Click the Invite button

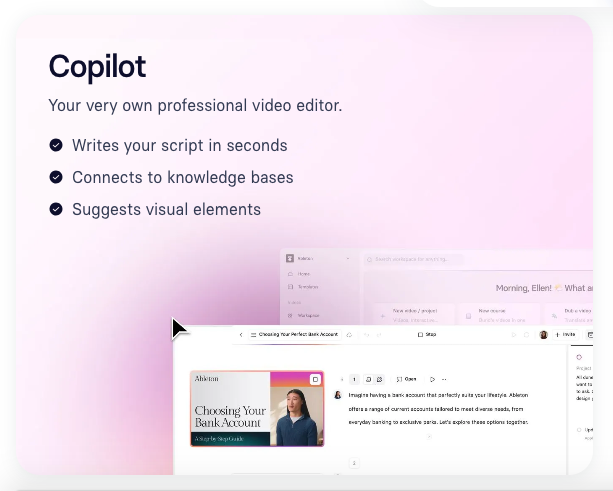(x=566, y=335)
